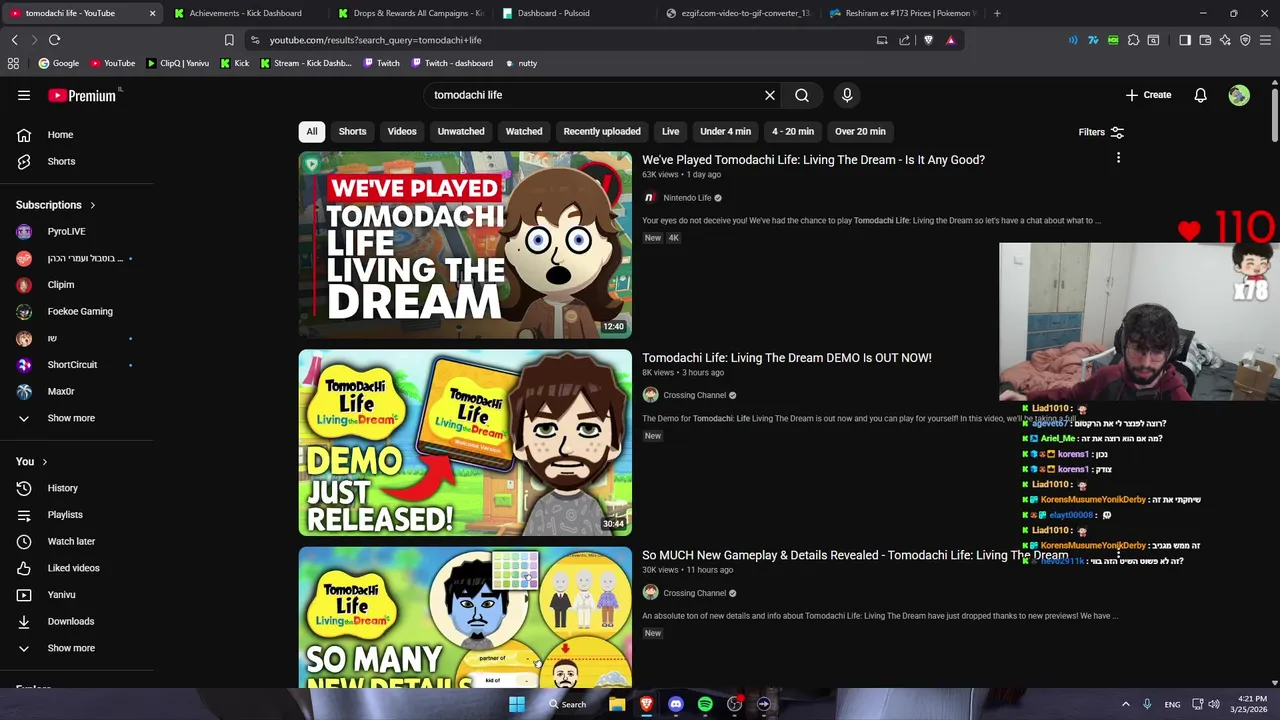The width and height of the screenshot is (1280, 720).
Task: Select the Videos filter chip
Action: coord(402,131)
